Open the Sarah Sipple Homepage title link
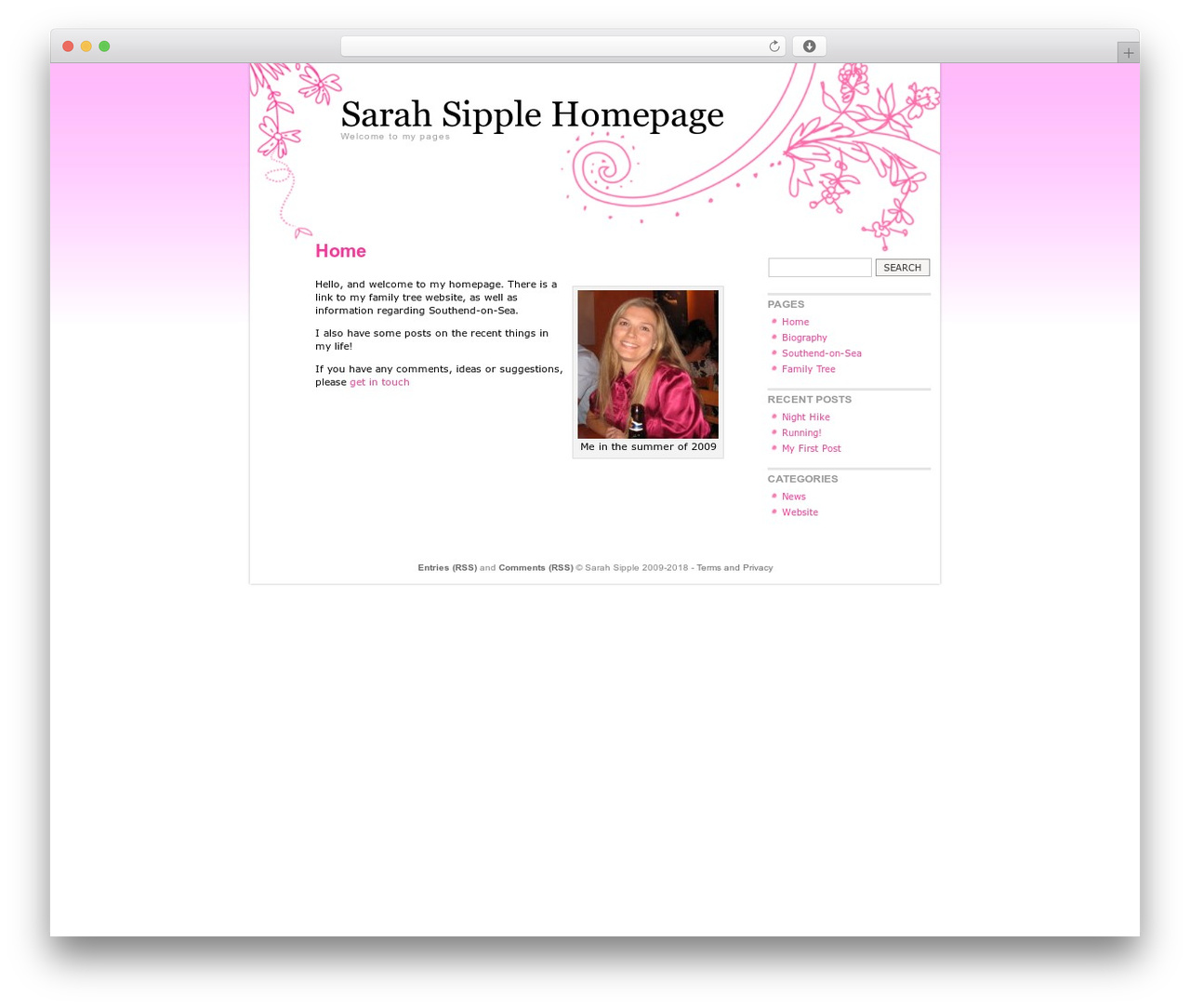The width and height of the screenshot is (1190, 1008). [x=532, y=114]
